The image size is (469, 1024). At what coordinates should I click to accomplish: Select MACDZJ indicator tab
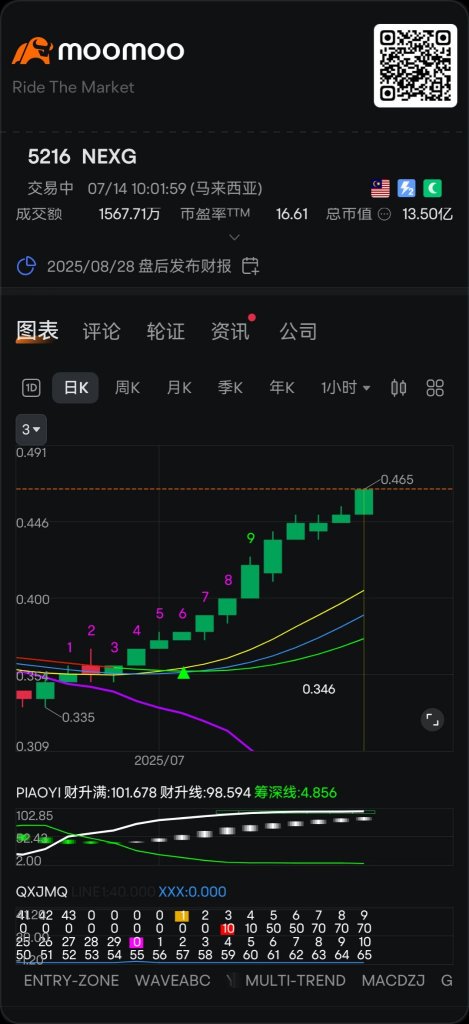tap(393, 980)
